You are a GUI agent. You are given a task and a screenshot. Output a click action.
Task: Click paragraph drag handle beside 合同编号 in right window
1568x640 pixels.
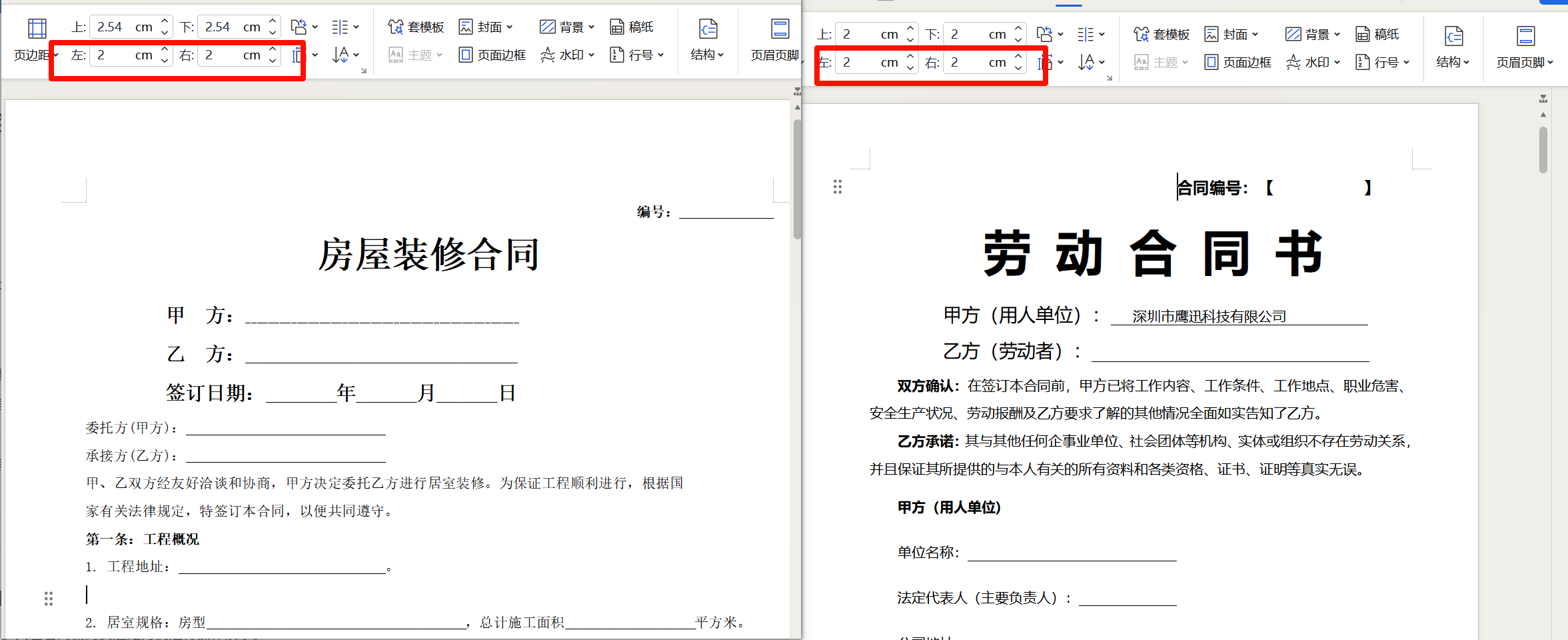(x=838, y=187)
